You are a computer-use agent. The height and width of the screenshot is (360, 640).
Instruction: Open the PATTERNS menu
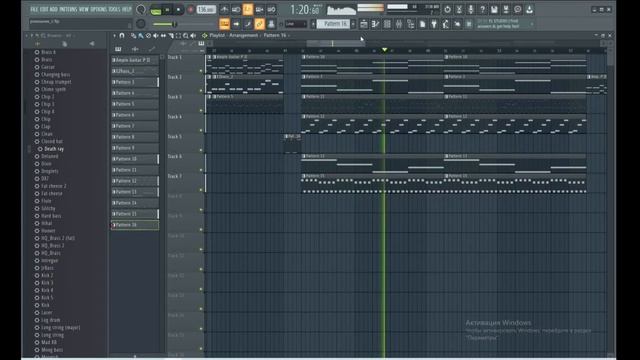(x=68, y=9)
